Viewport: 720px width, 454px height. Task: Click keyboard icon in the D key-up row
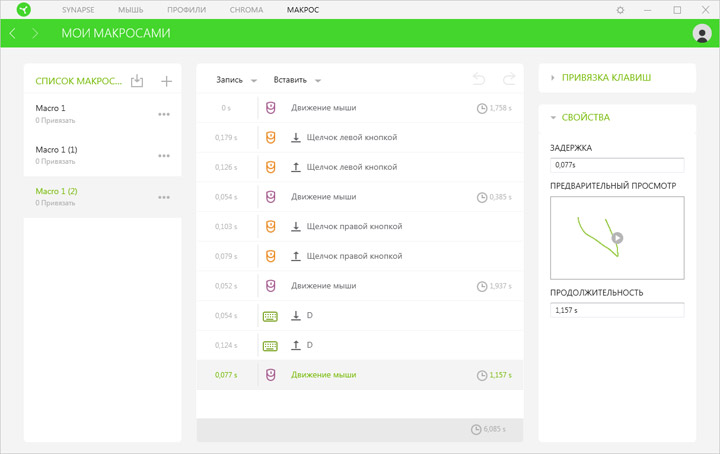[270, 346]
